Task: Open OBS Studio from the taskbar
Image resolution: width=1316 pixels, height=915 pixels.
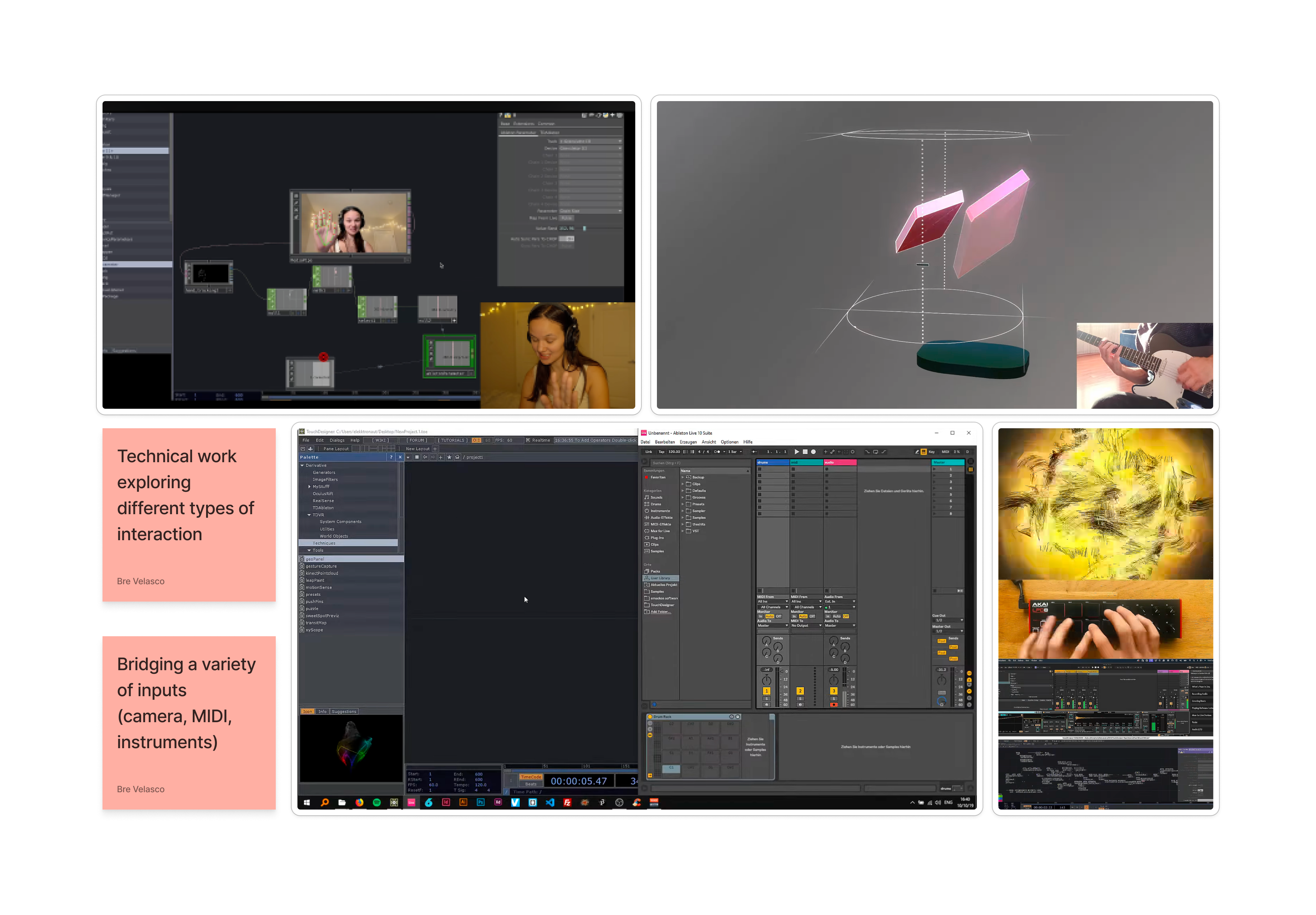Action: pyautogui.click(x=620, y=803)
